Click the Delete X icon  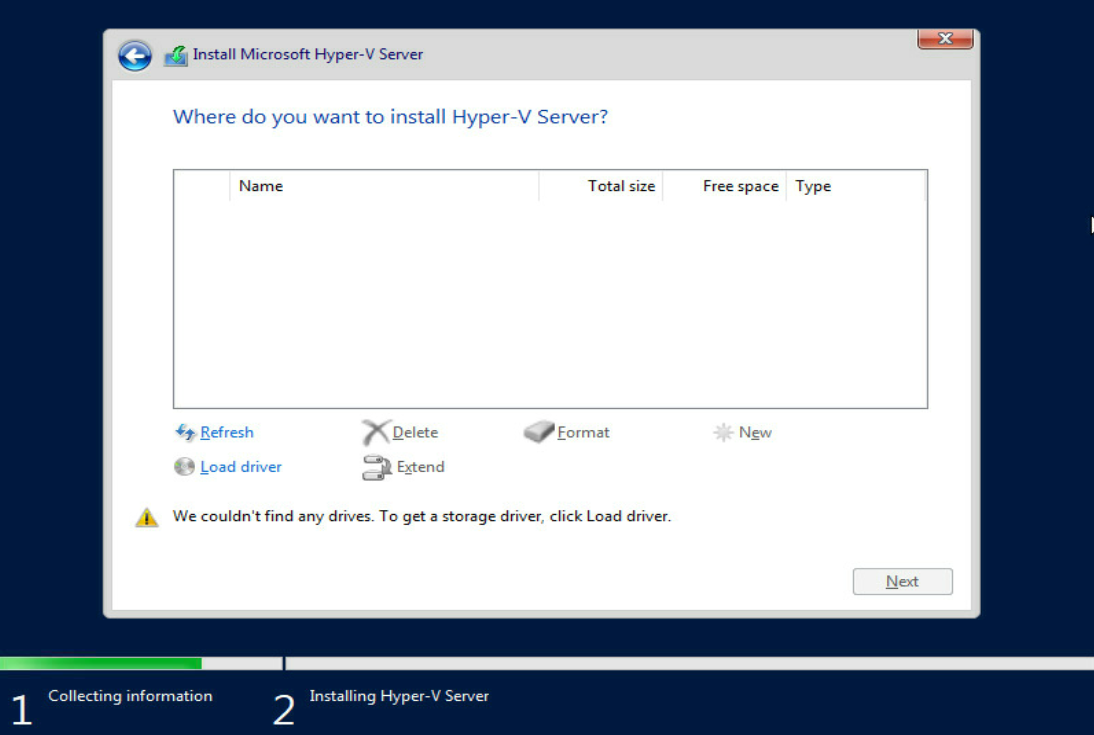coord(375,432)
